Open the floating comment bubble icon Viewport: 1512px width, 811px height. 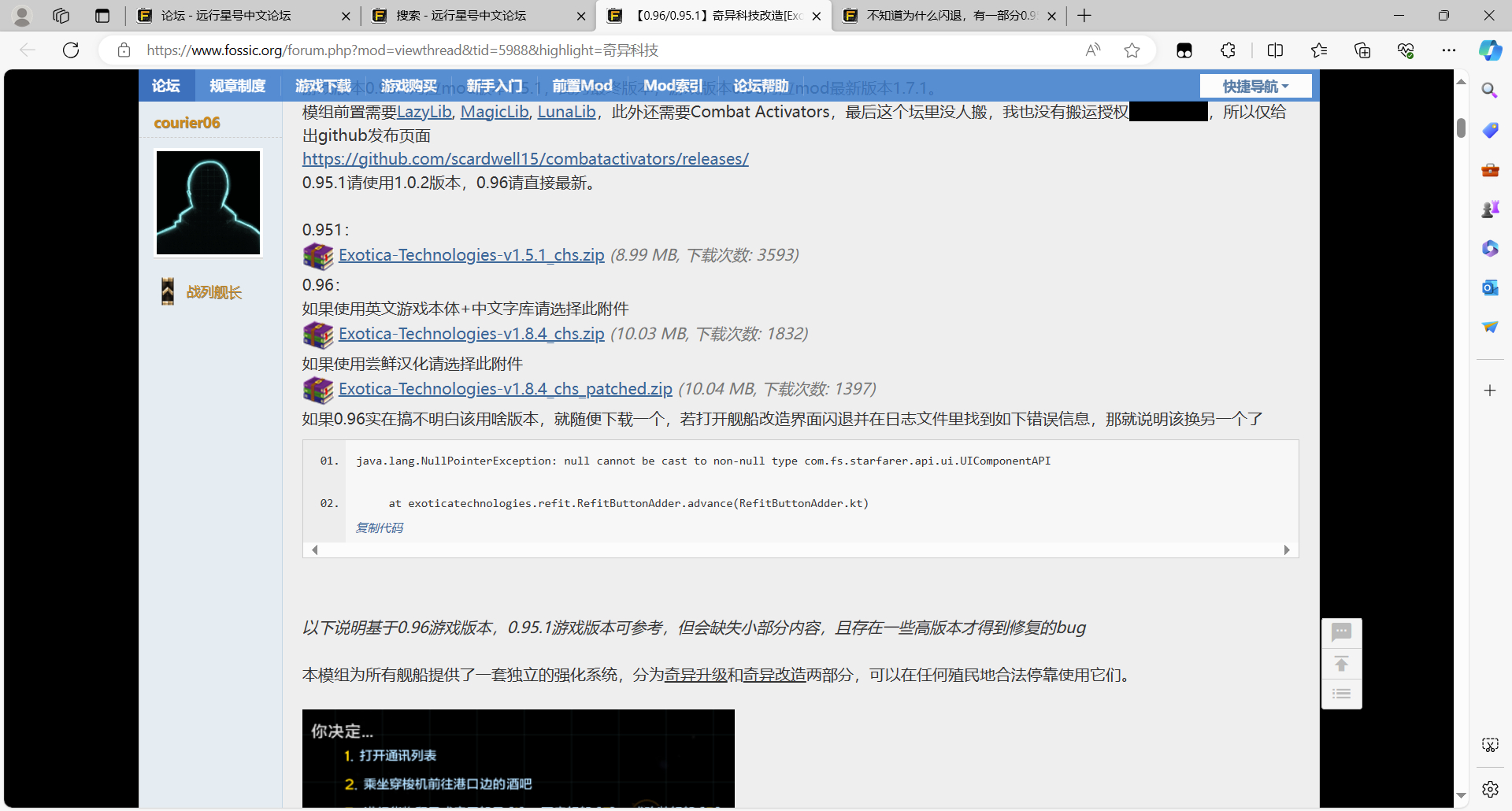coord(1341,632)
